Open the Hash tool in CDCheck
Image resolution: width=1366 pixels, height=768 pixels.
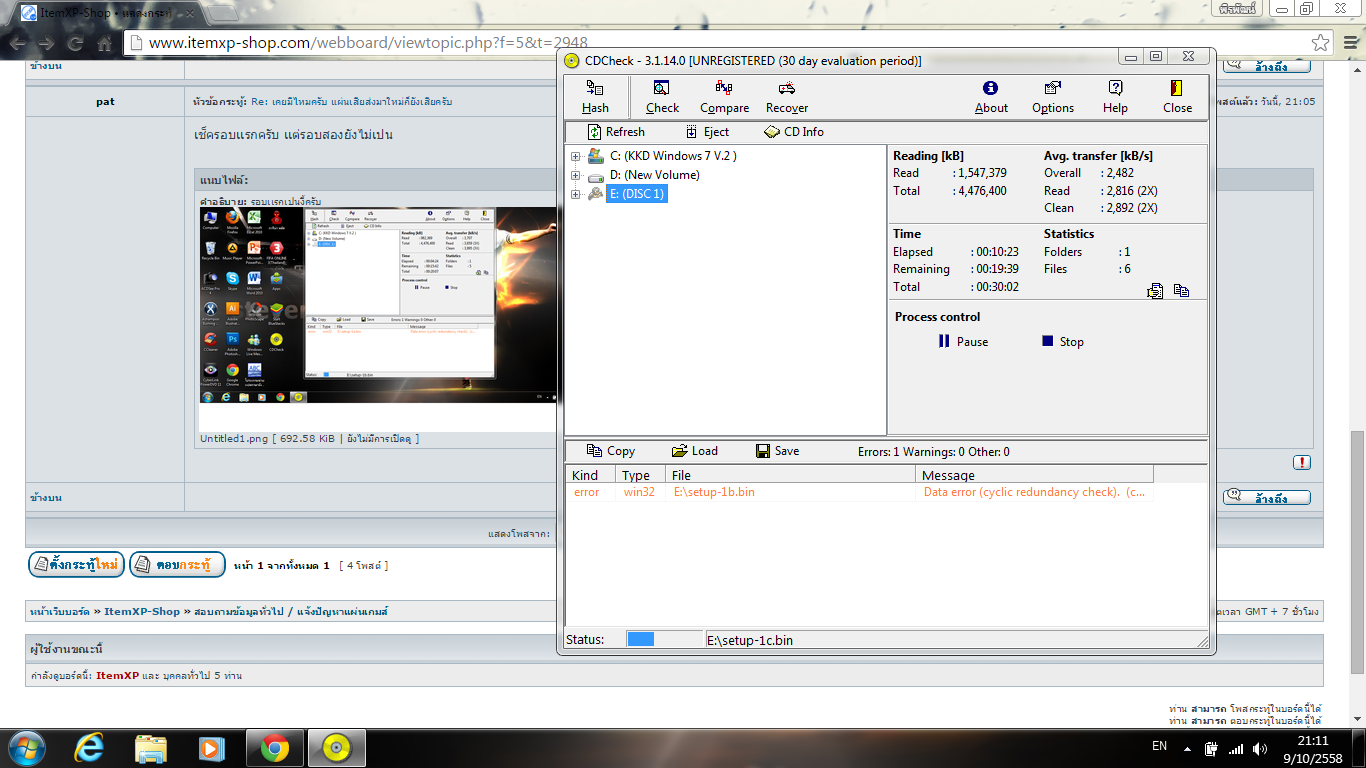tap(595, 97)
